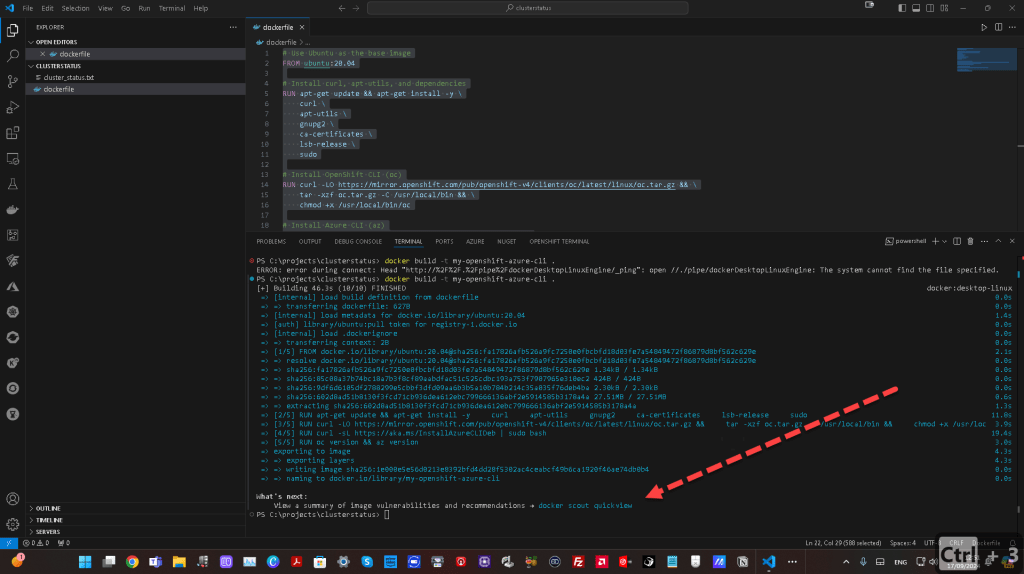Image resolution: width=1024 pixels, height=574 pixels.
Task: Click the oc.tar.gz mirror URL link
Action: [506, 185]
